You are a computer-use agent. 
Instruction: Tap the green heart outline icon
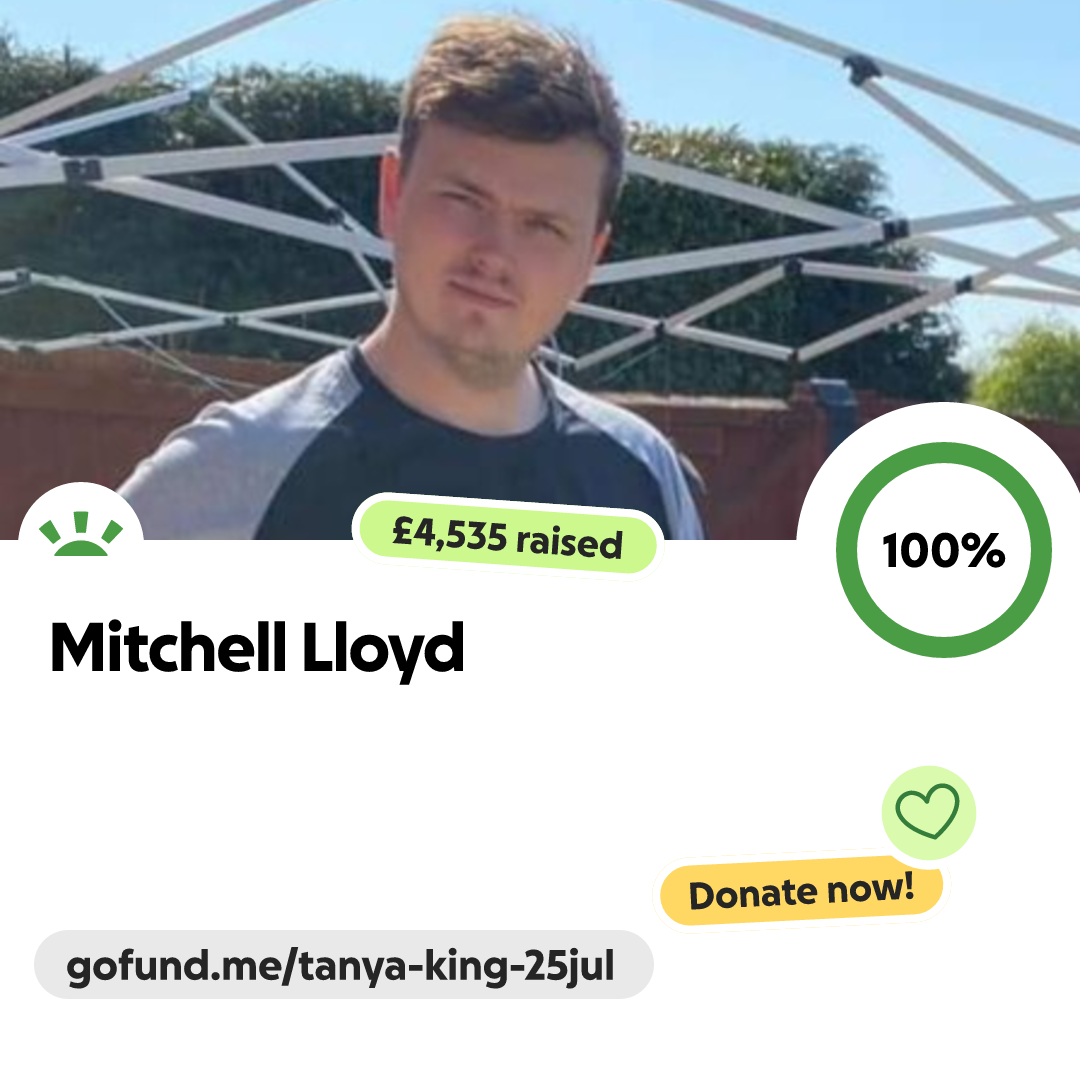pyautogui.click(x=928, y=811)
